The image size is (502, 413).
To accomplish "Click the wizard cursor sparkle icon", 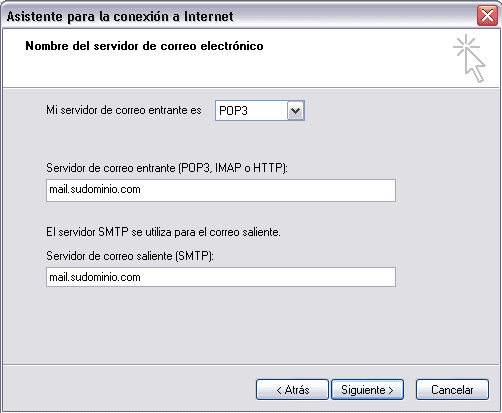I will [x=469, y=58].
